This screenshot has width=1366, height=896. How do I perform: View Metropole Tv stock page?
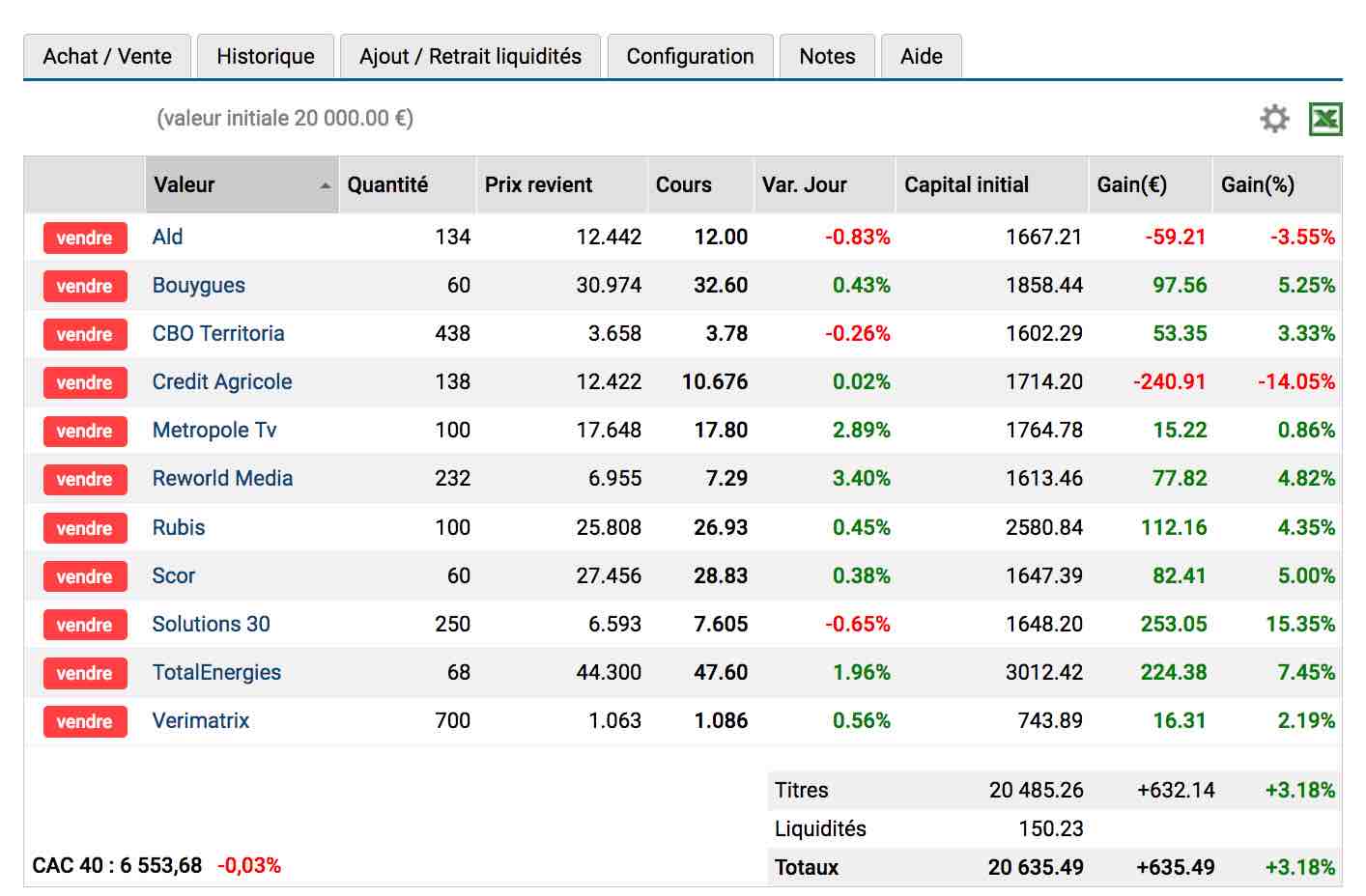coord(214,430)
